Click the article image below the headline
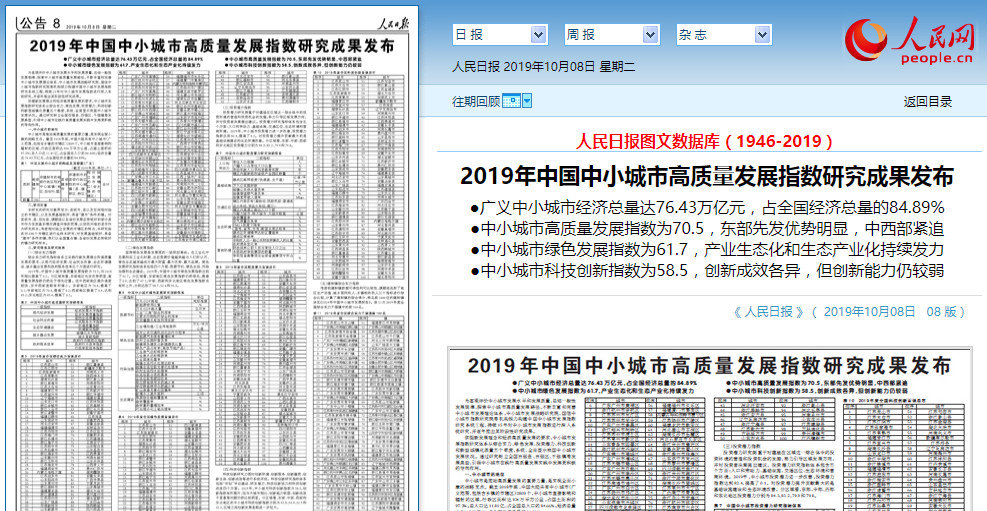The image size is (987, 511). coord(708,429)
